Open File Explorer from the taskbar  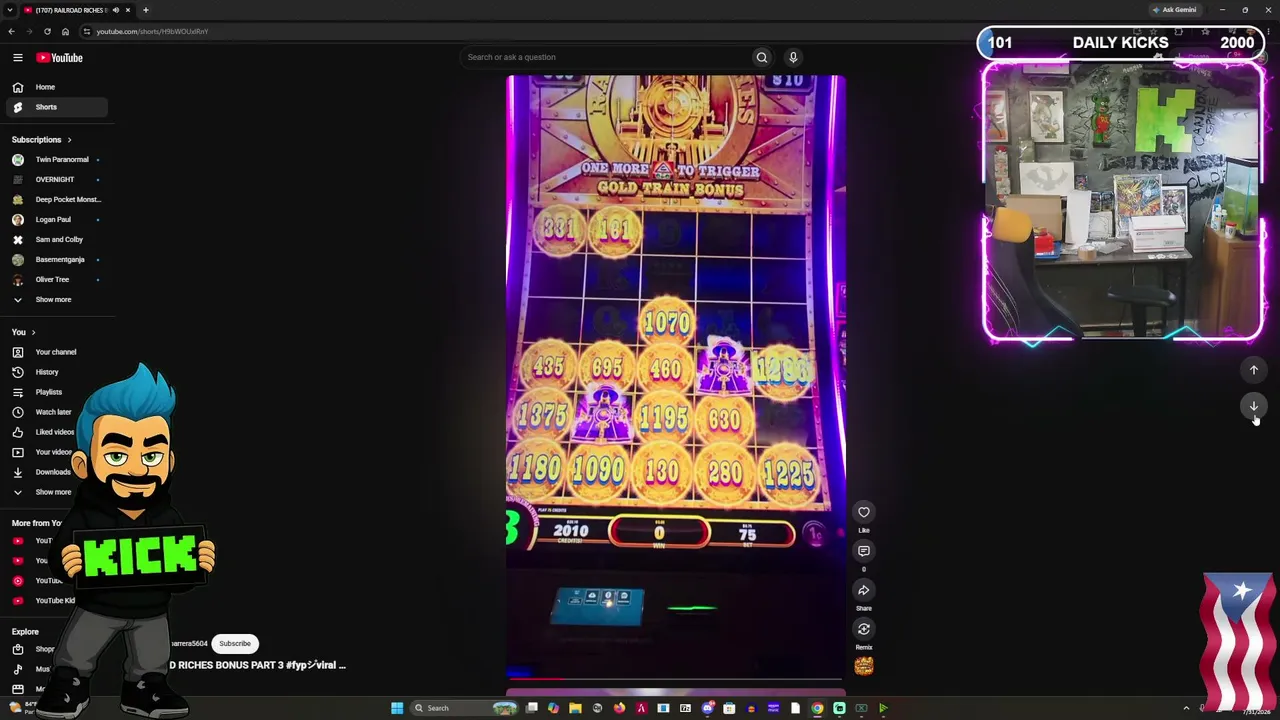[x=575, y=708]
